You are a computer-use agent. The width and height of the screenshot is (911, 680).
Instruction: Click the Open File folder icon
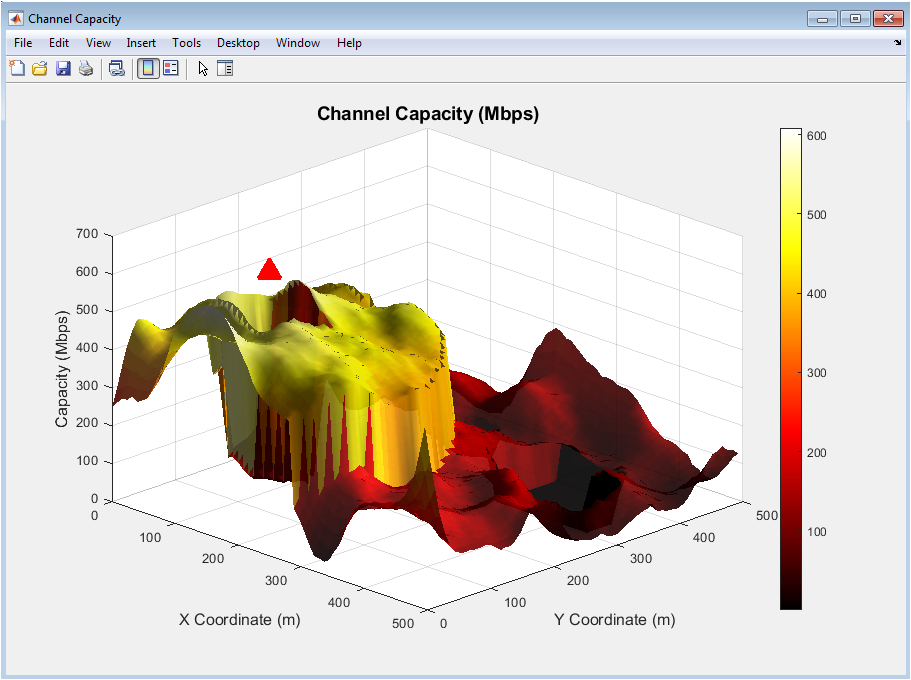click(x=40, y=68)
